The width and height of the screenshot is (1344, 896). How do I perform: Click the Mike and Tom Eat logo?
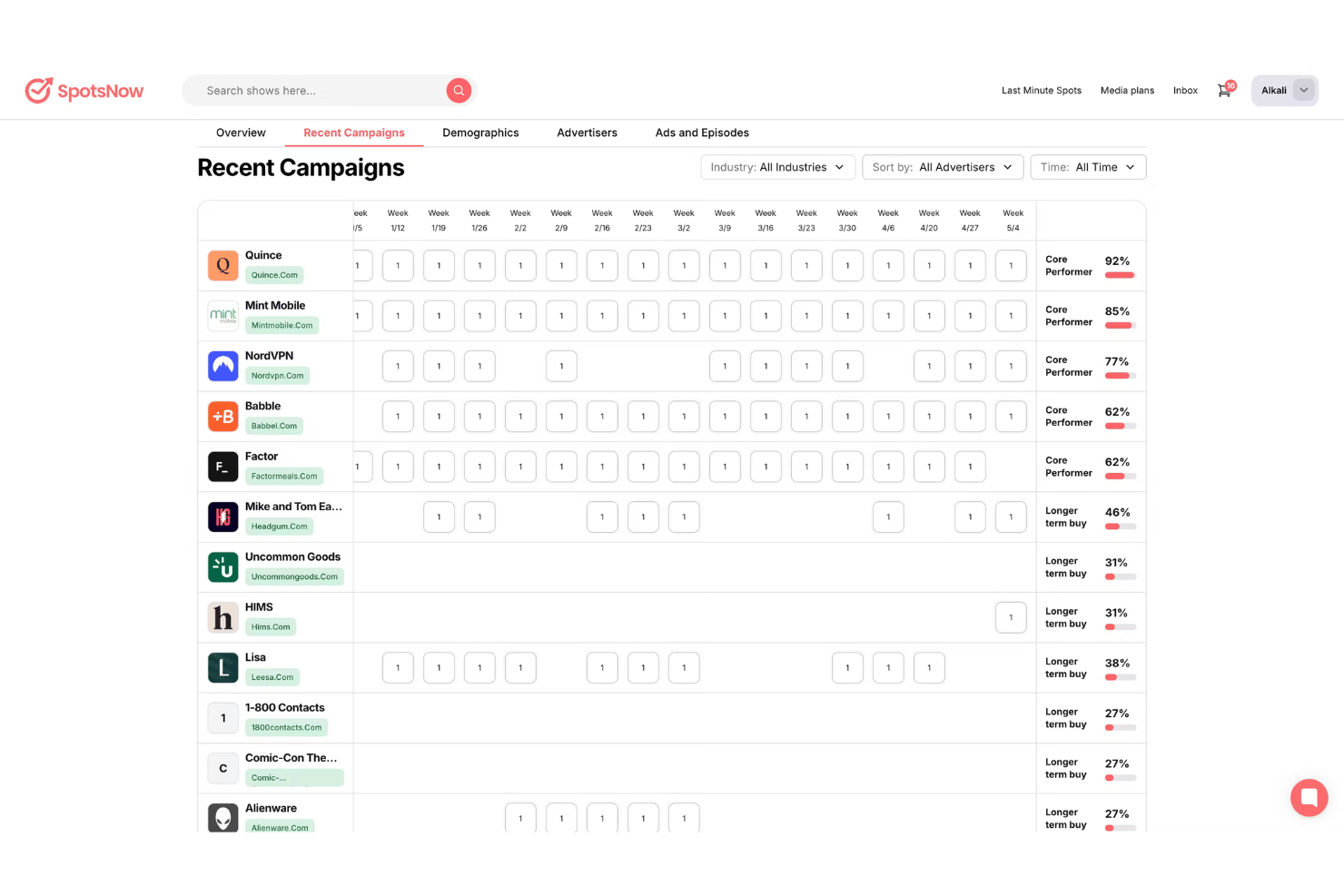point(223,517)
